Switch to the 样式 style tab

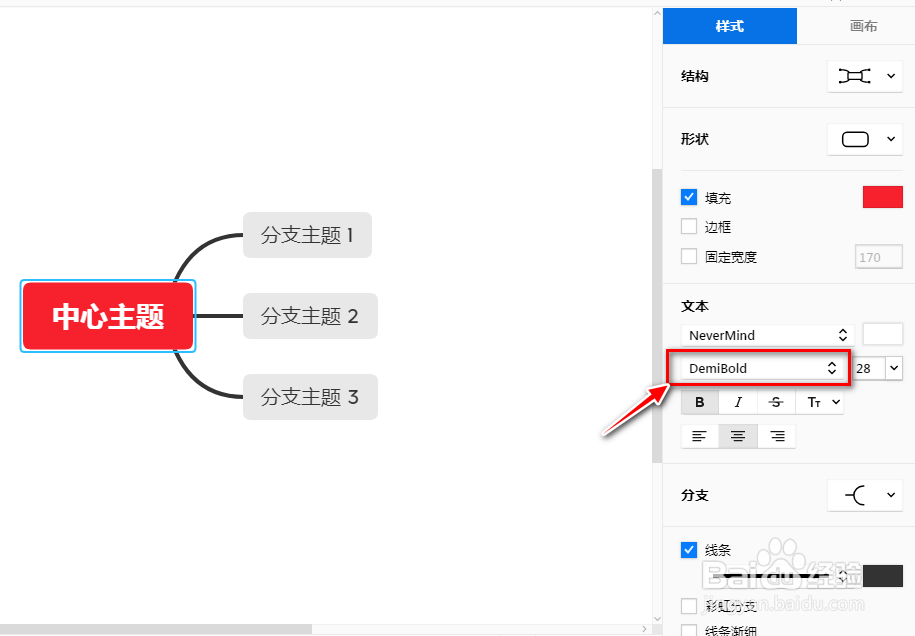[x=729, y=26]
